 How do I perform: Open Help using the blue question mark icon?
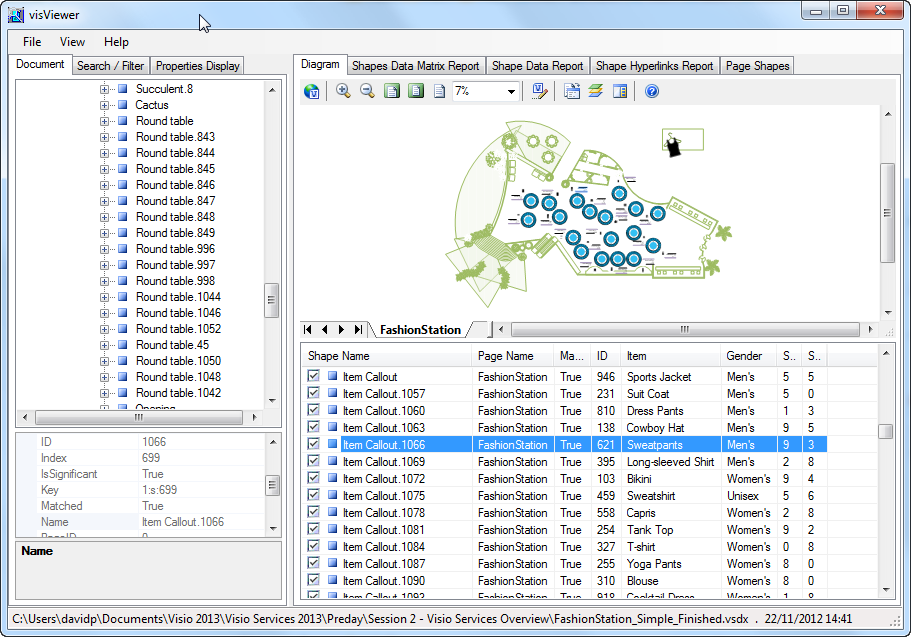tap(652, 91)
